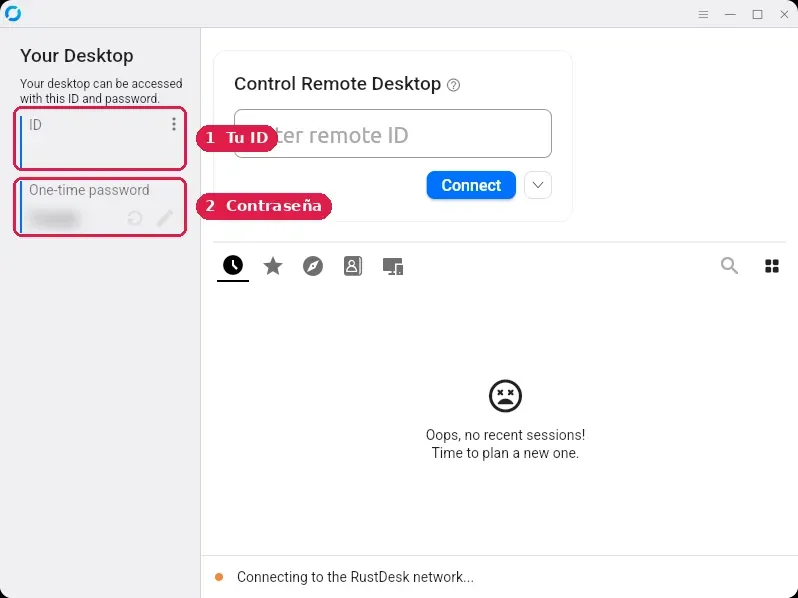The width and height of the screenshot is (798, 598).
Task: Refresh the one-time password
Action: tap(134, 218)
